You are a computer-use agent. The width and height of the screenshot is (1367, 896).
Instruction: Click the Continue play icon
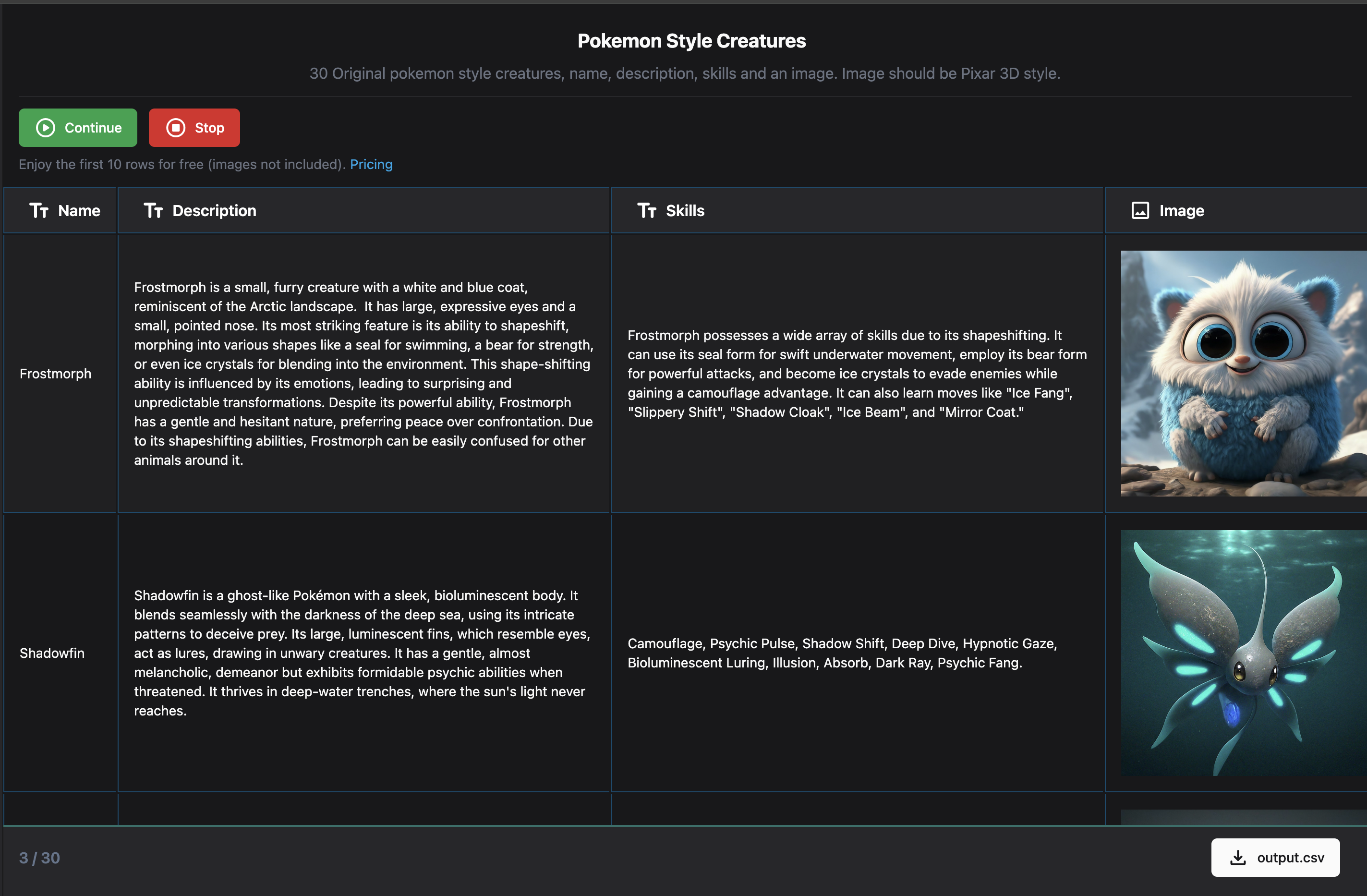(46, 128)
